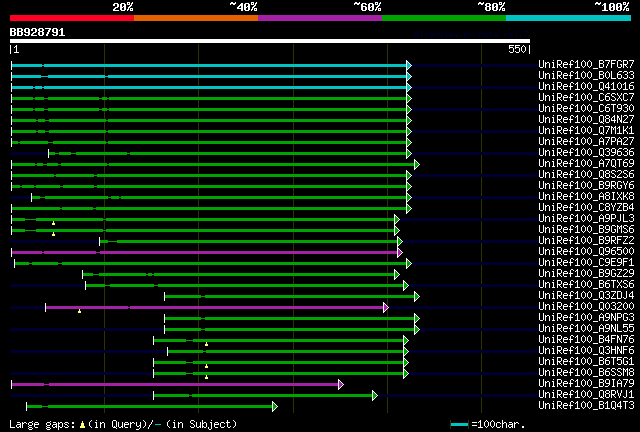This screenshot has width=640, height=432.
Task: Select the UniRef100_B9RFZ2 label
Action: click(586, 240)
